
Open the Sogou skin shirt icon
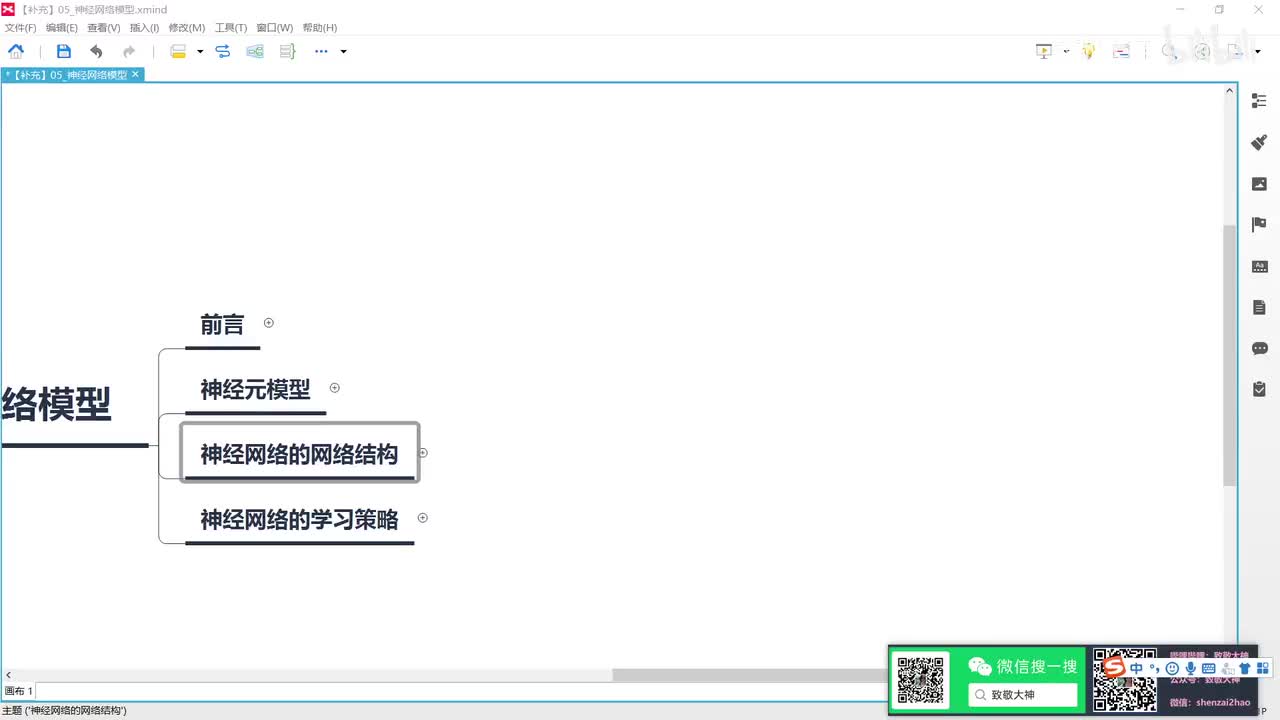pos(1245,668)
